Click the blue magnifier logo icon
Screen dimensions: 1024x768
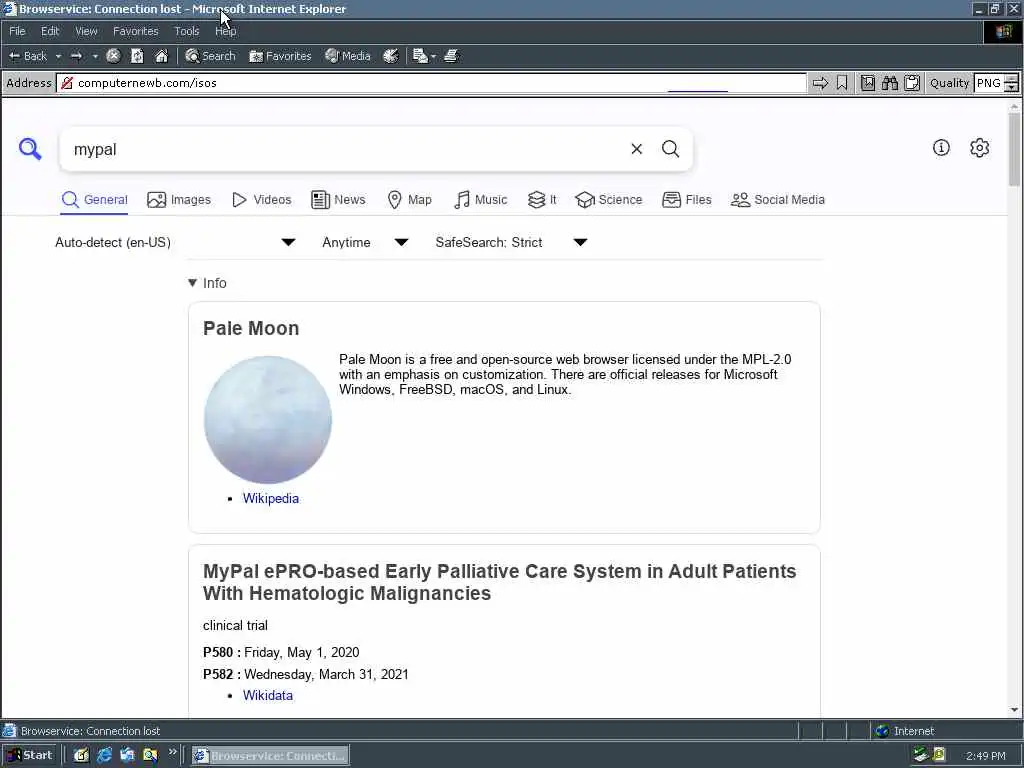click(30, 149)
